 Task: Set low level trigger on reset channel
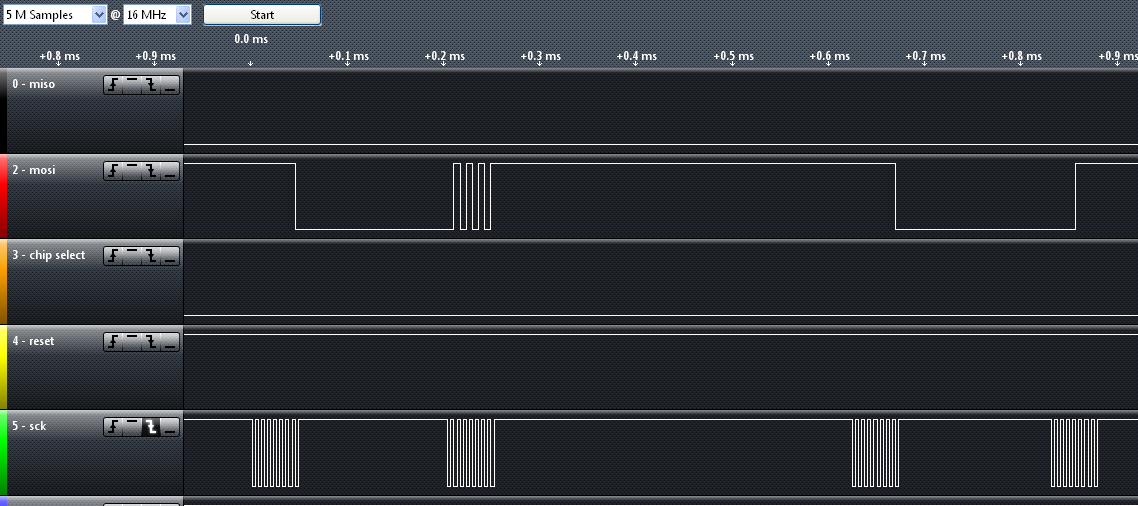click(170, 342)
